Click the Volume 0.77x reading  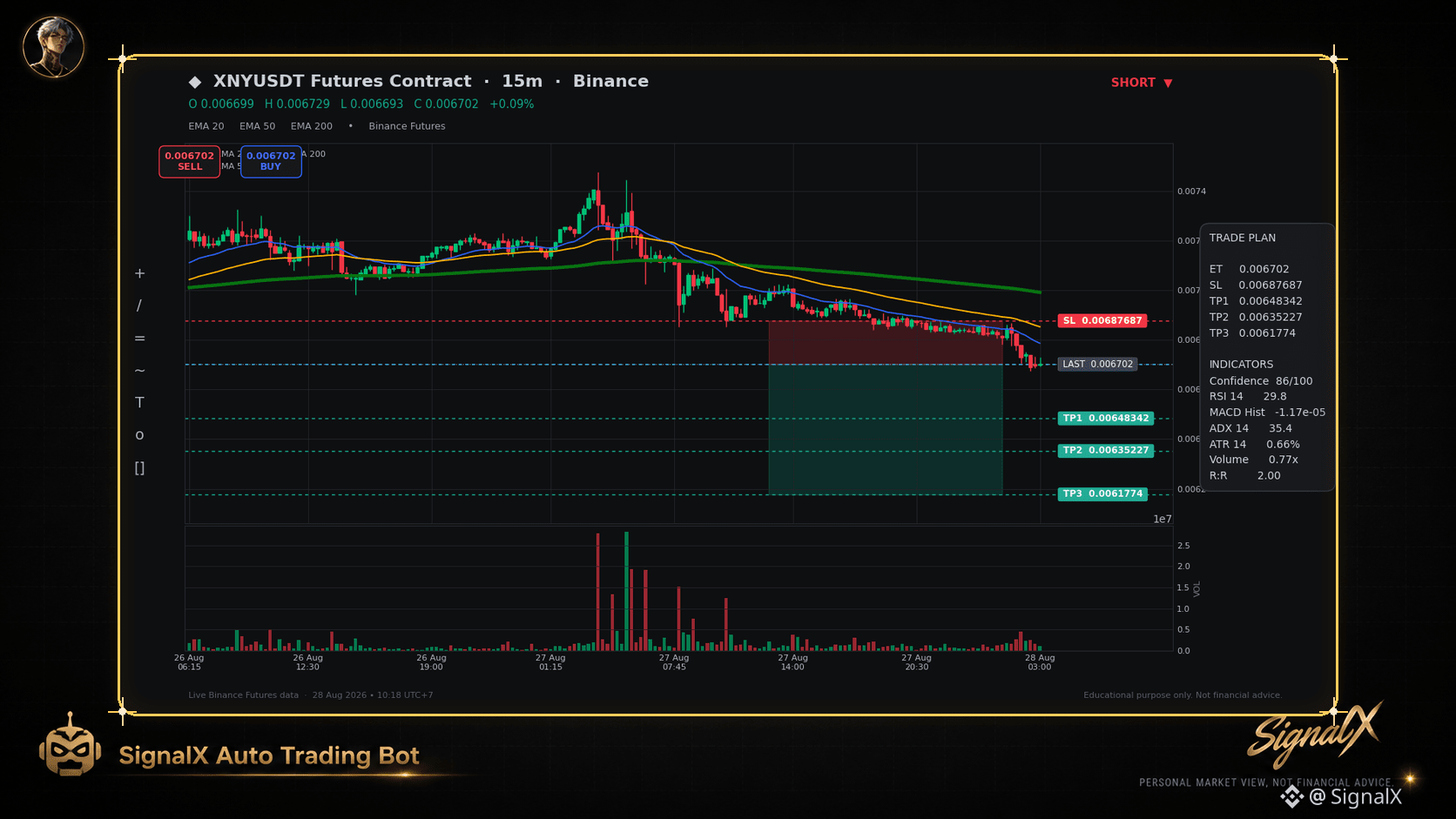1253,460
